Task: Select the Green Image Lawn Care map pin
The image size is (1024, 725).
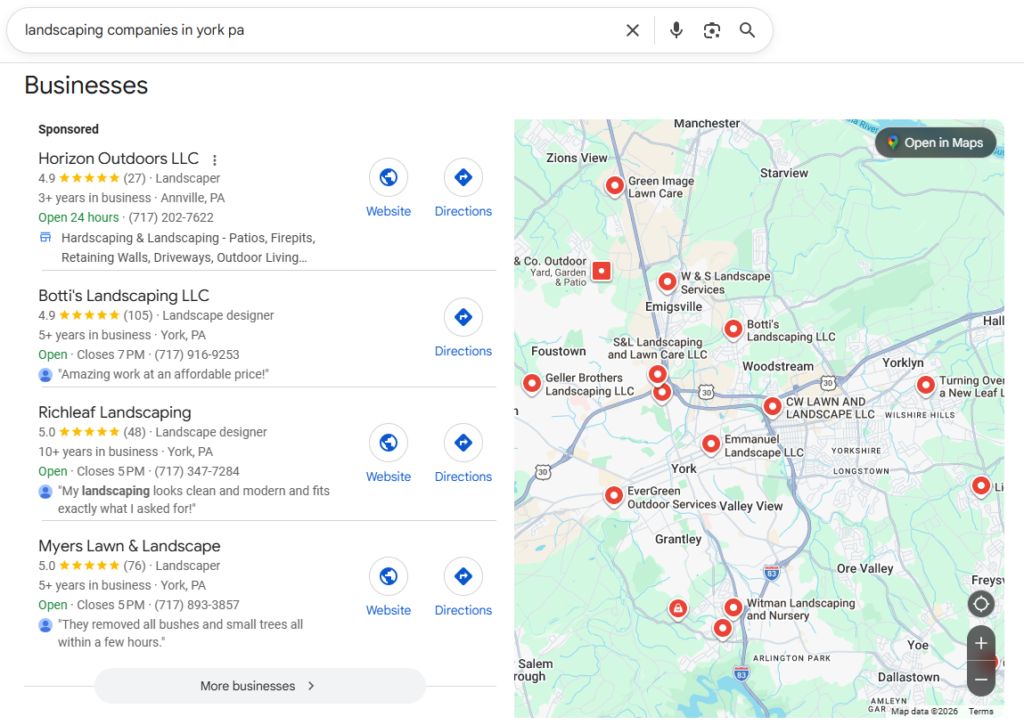Action: [x=614, y=185]
